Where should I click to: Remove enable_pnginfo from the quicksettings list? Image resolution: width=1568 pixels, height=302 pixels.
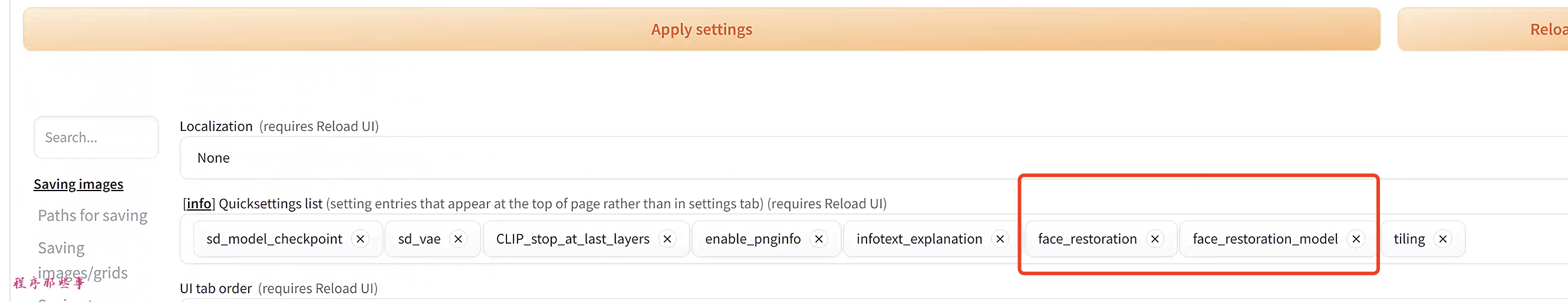tap(819, 239)
